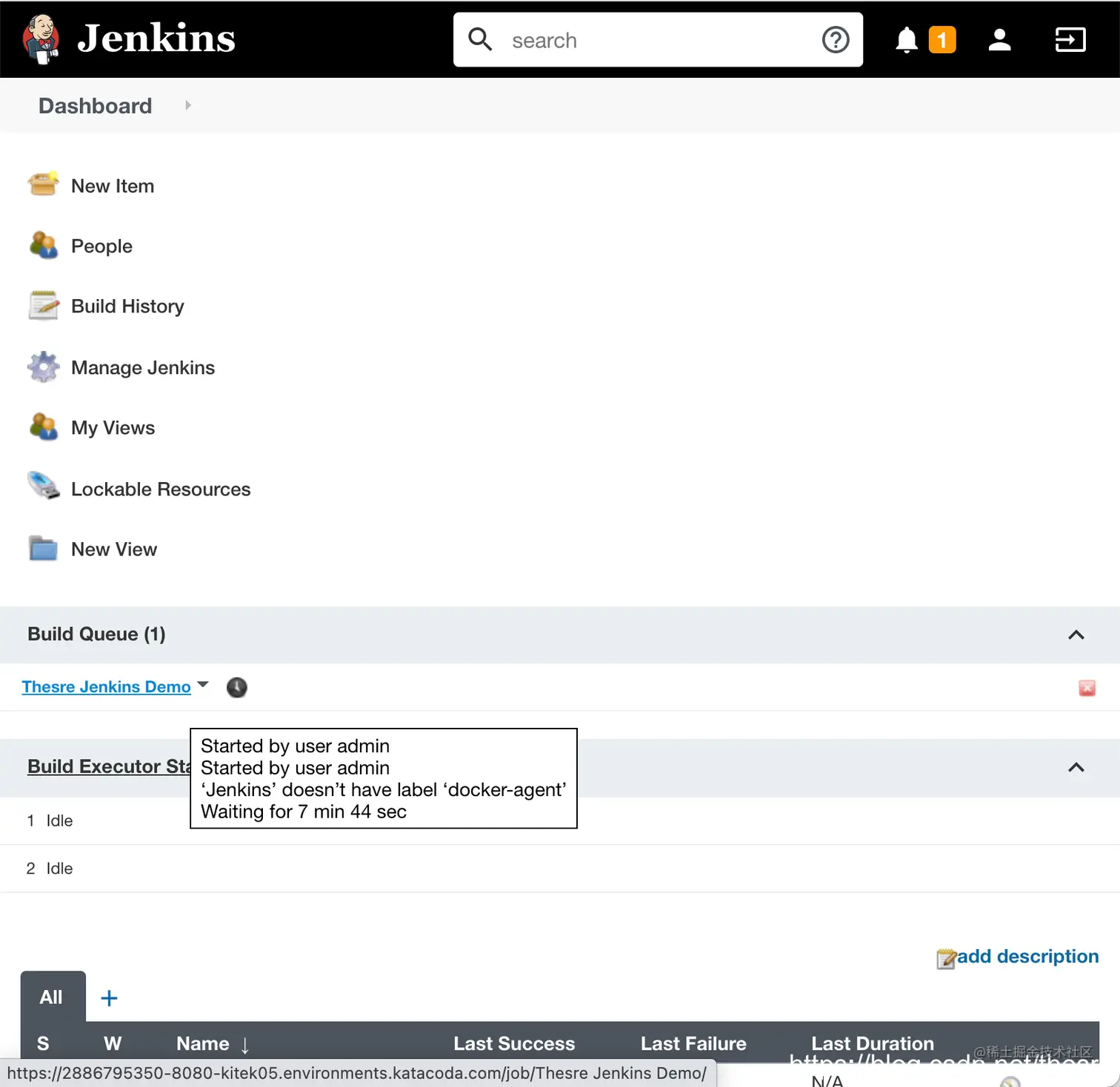
Task: Sort by Last Duration column header
Action: (x=873, y=1043)
